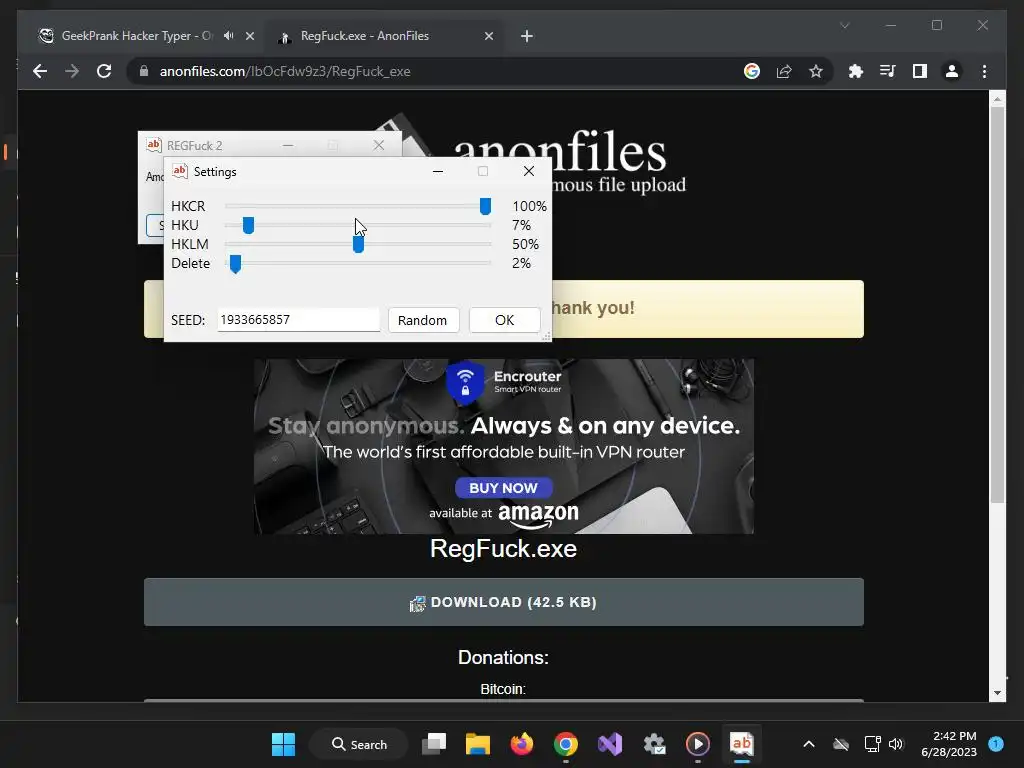Screen dimensions: 1024x768
Task: Show hidden system tray icons
Action: [808, 744]
